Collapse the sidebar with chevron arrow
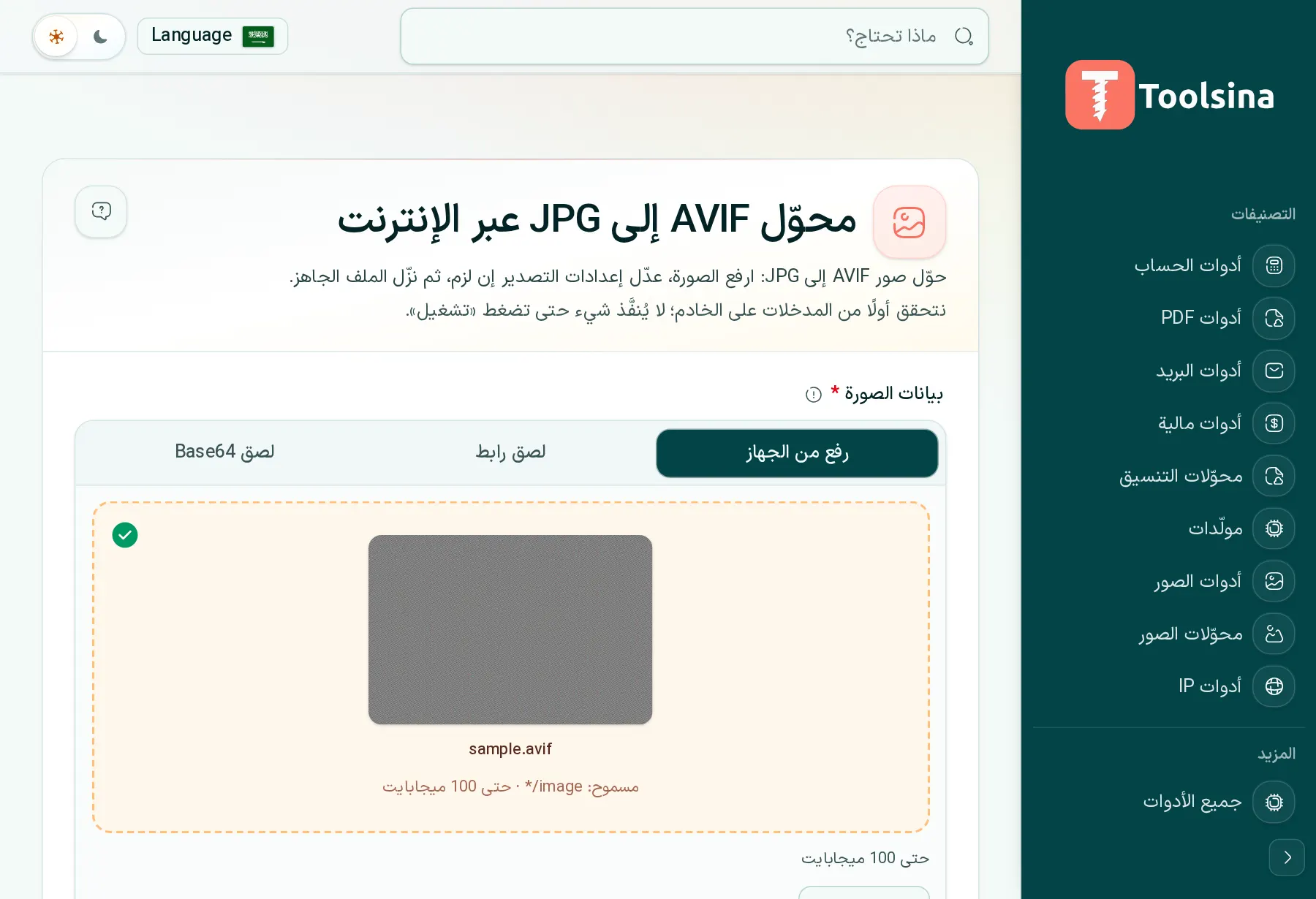Image resolution: width=1316 pixels, height=899 pixels. point(1287,857)
